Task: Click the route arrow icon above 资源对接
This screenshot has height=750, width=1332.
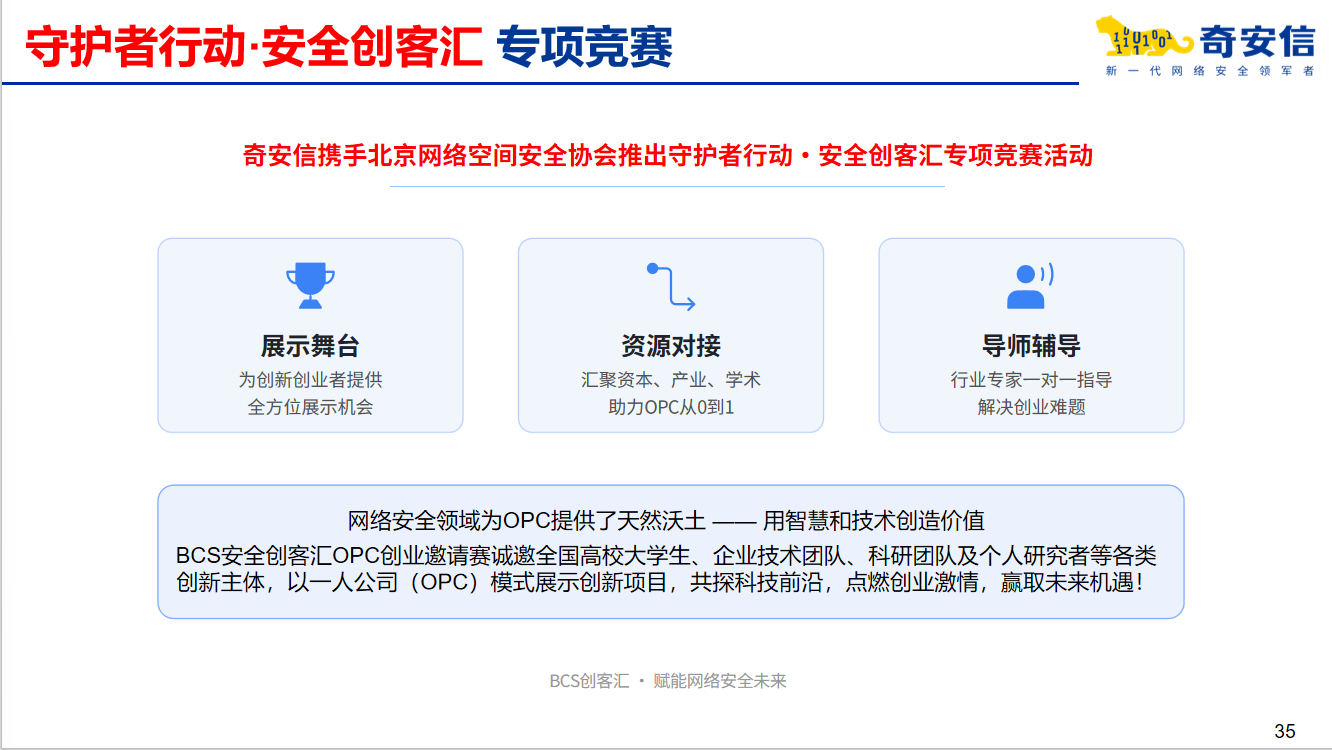Action: click(670, 286)
